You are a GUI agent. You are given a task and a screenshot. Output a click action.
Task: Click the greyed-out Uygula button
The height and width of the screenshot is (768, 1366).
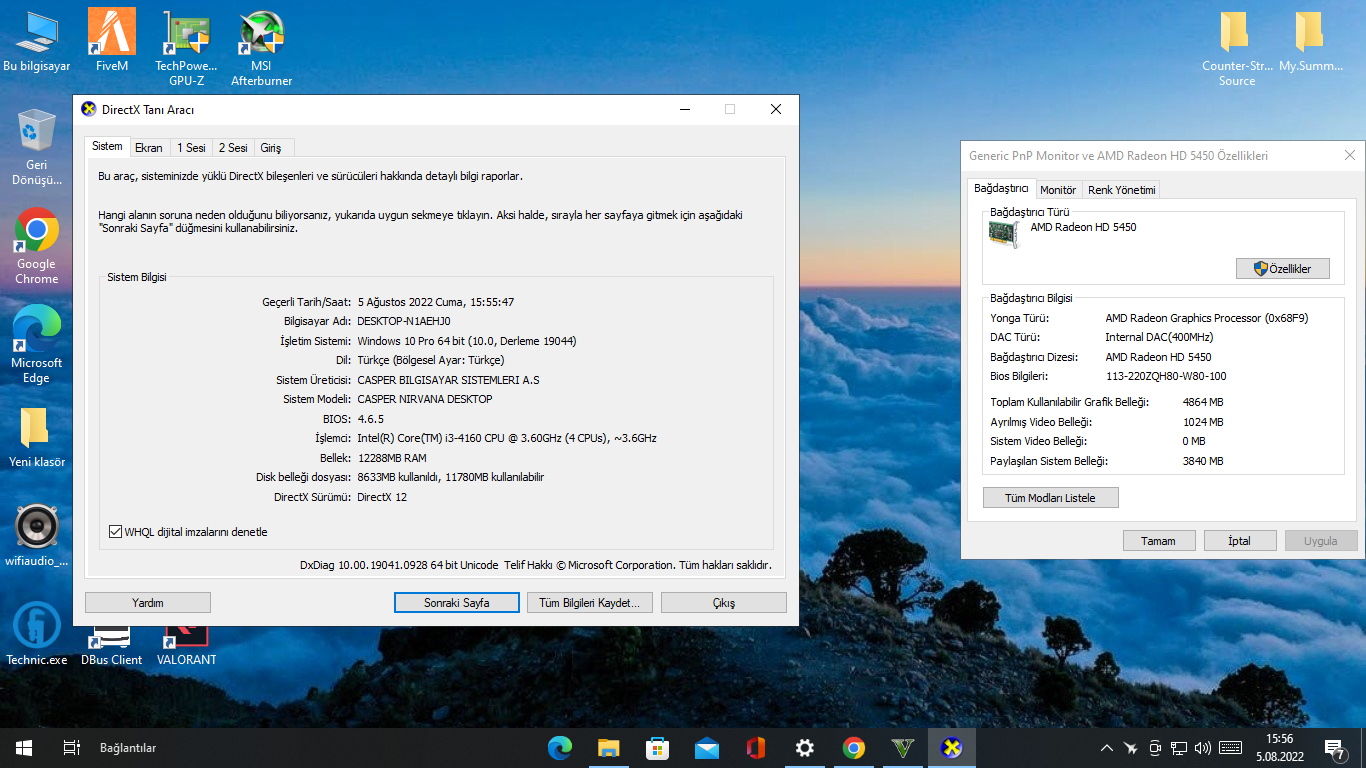click(1321, 541)
